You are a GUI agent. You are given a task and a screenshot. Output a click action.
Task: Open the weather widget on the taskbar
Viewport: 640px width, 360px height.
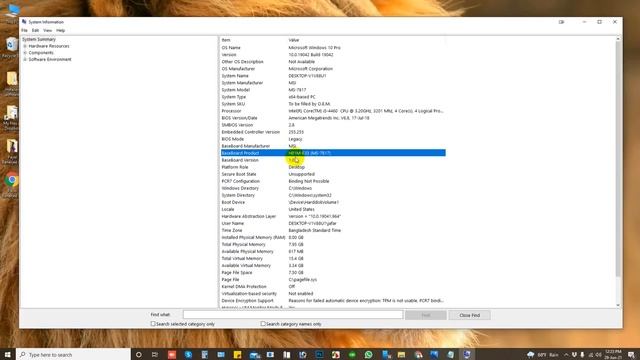point(544,355)
